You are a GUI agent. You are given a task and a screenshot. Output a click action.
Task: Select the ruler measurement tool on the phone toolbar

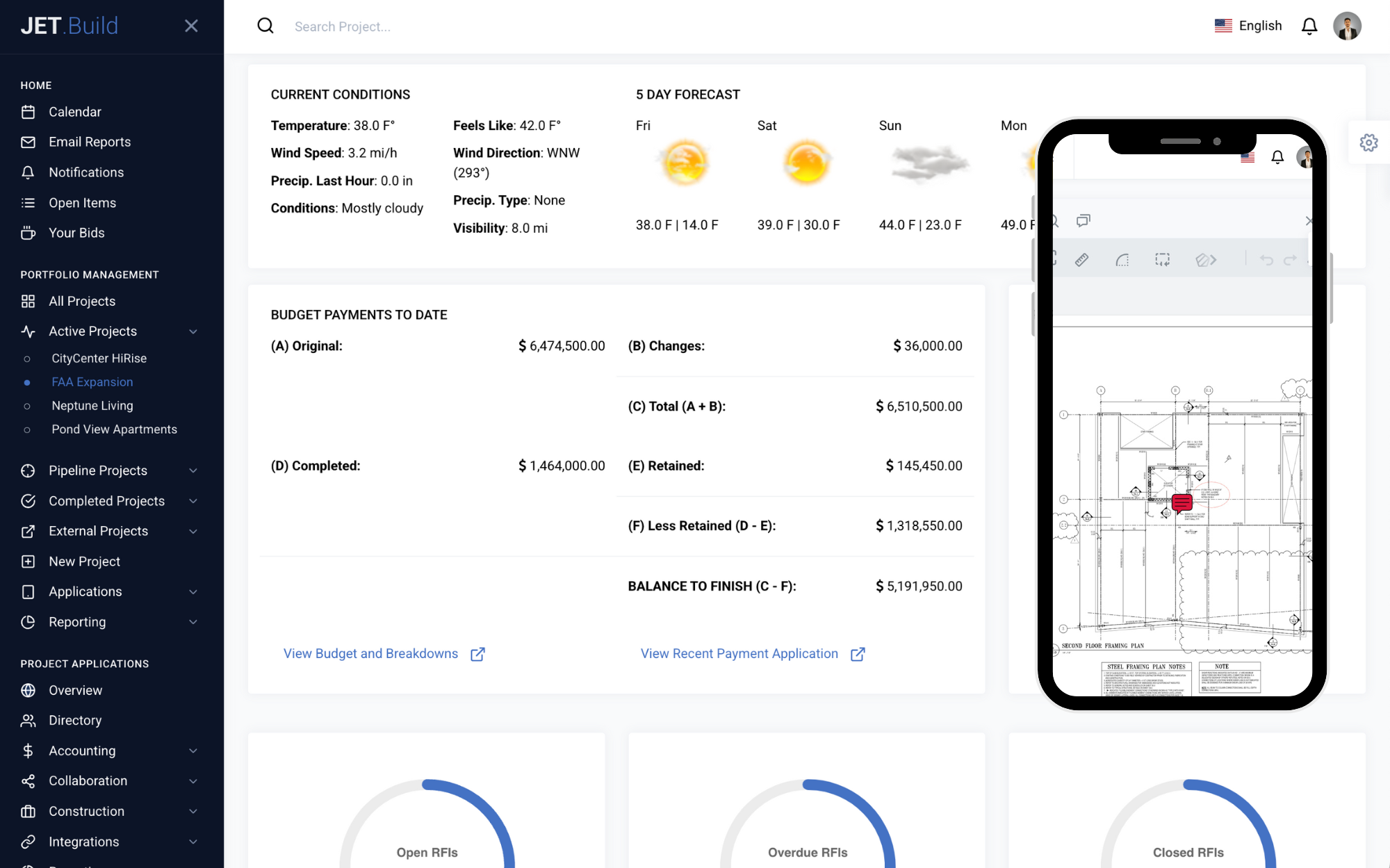point(1081,259)
